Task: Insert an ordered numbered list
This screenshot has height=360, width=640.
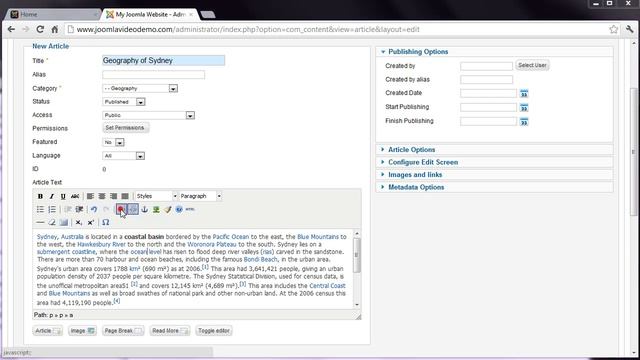Action: coord(52,209)
